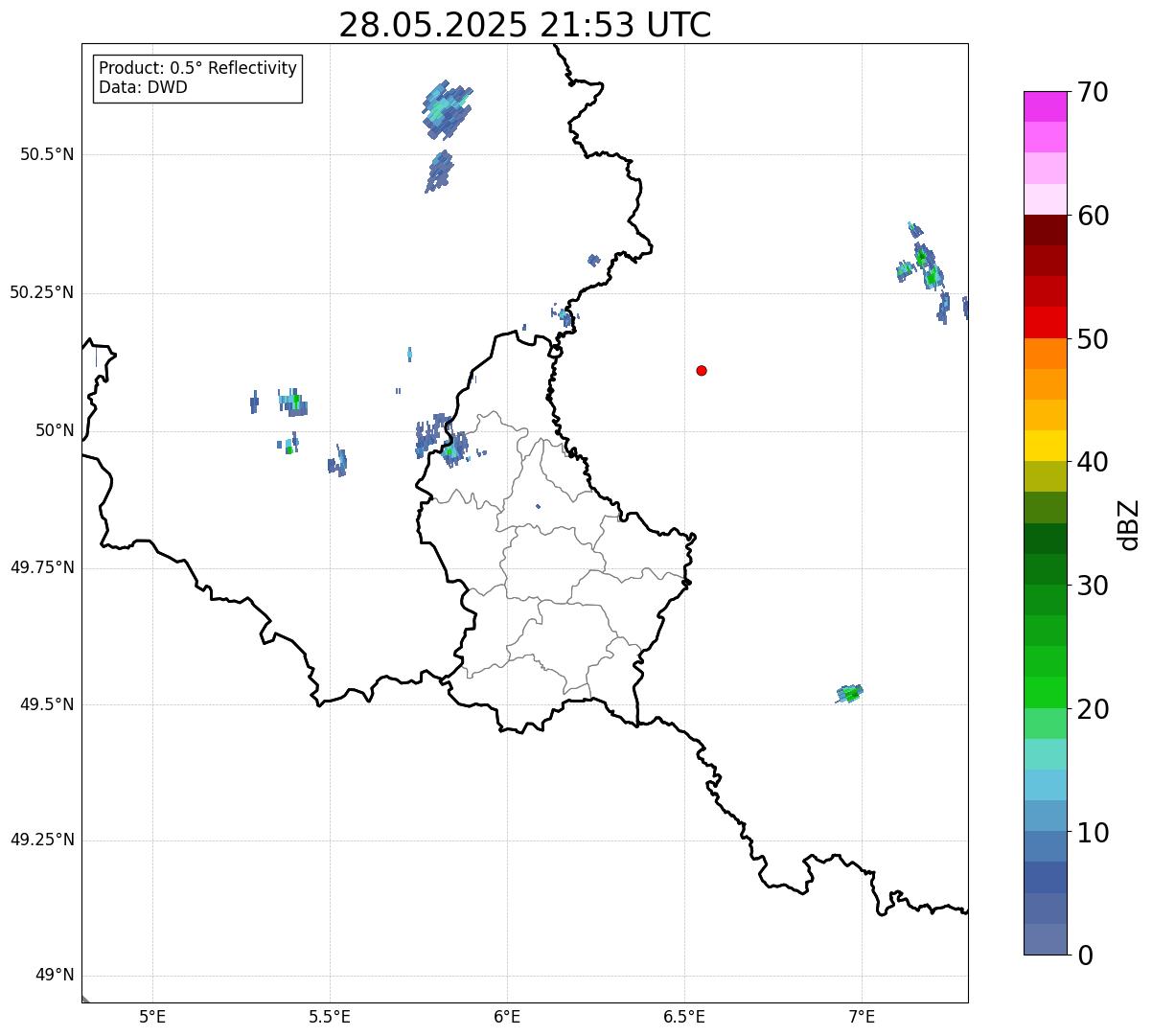1152x1036 pixels.
Task: Click the dBZ colorbar axis label
Action: [x=1129, y=523]
